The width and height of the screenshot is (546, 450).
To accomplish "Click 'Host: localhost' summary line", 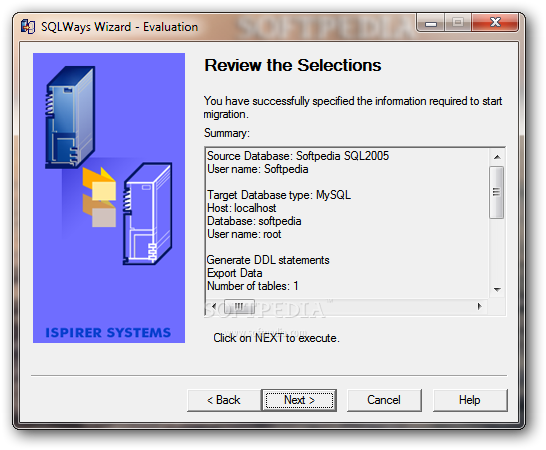I will coord(241,208).
